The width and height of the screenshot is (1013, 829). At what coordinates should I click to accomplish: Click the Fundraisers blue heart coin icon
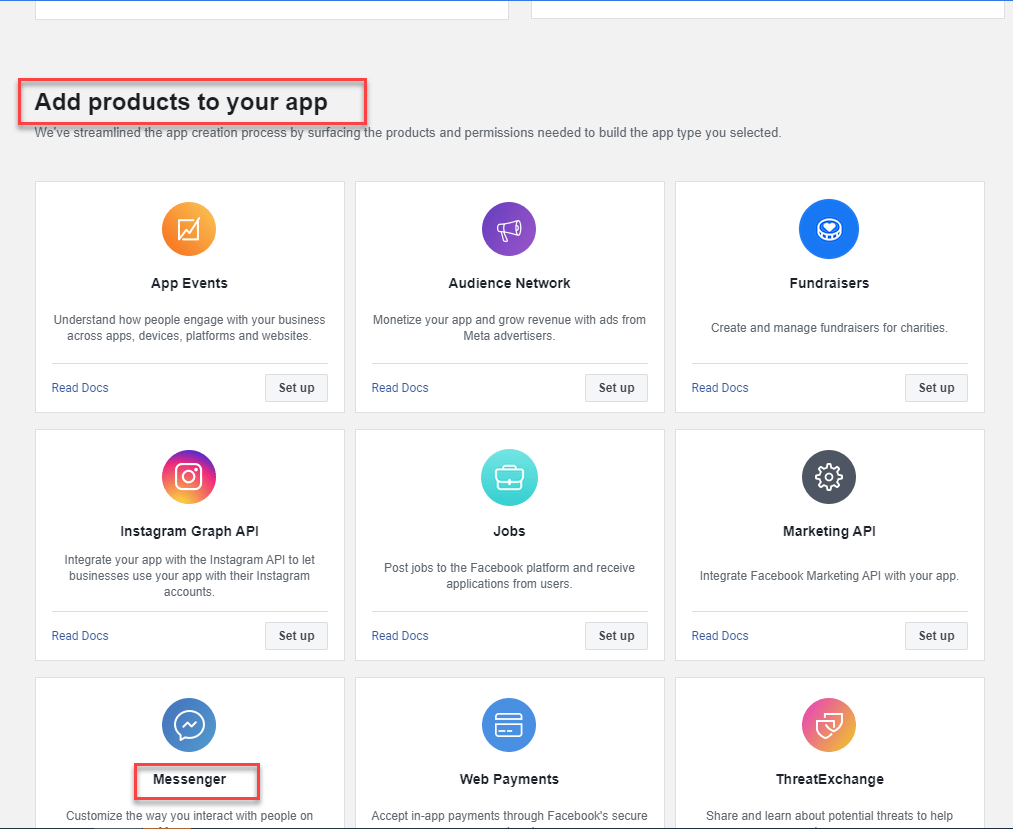[x=829, y=229]
